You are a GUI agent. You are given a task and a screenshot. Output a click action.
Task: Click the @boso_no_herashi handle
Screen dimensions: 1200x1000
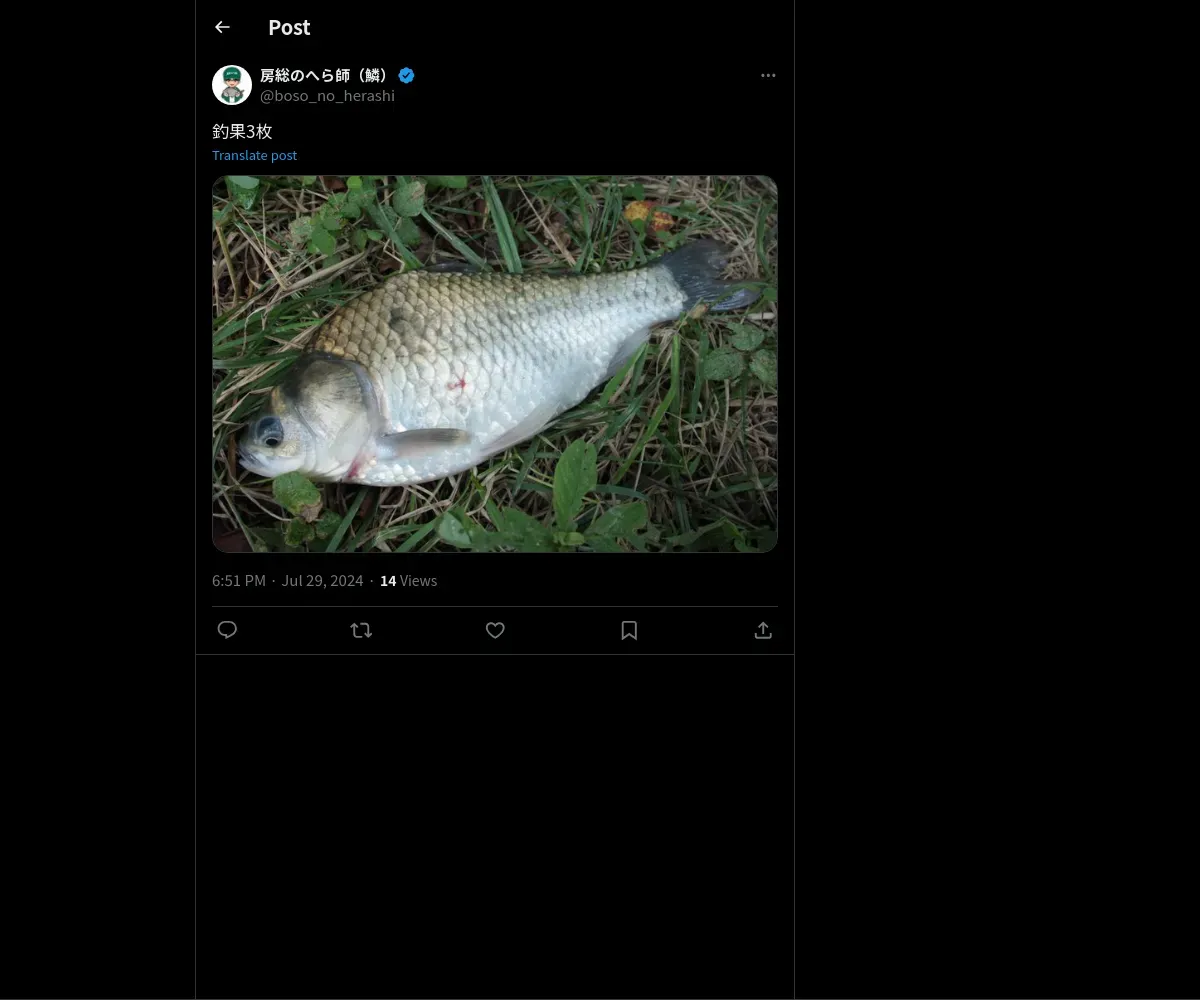[x=327, y=96]
